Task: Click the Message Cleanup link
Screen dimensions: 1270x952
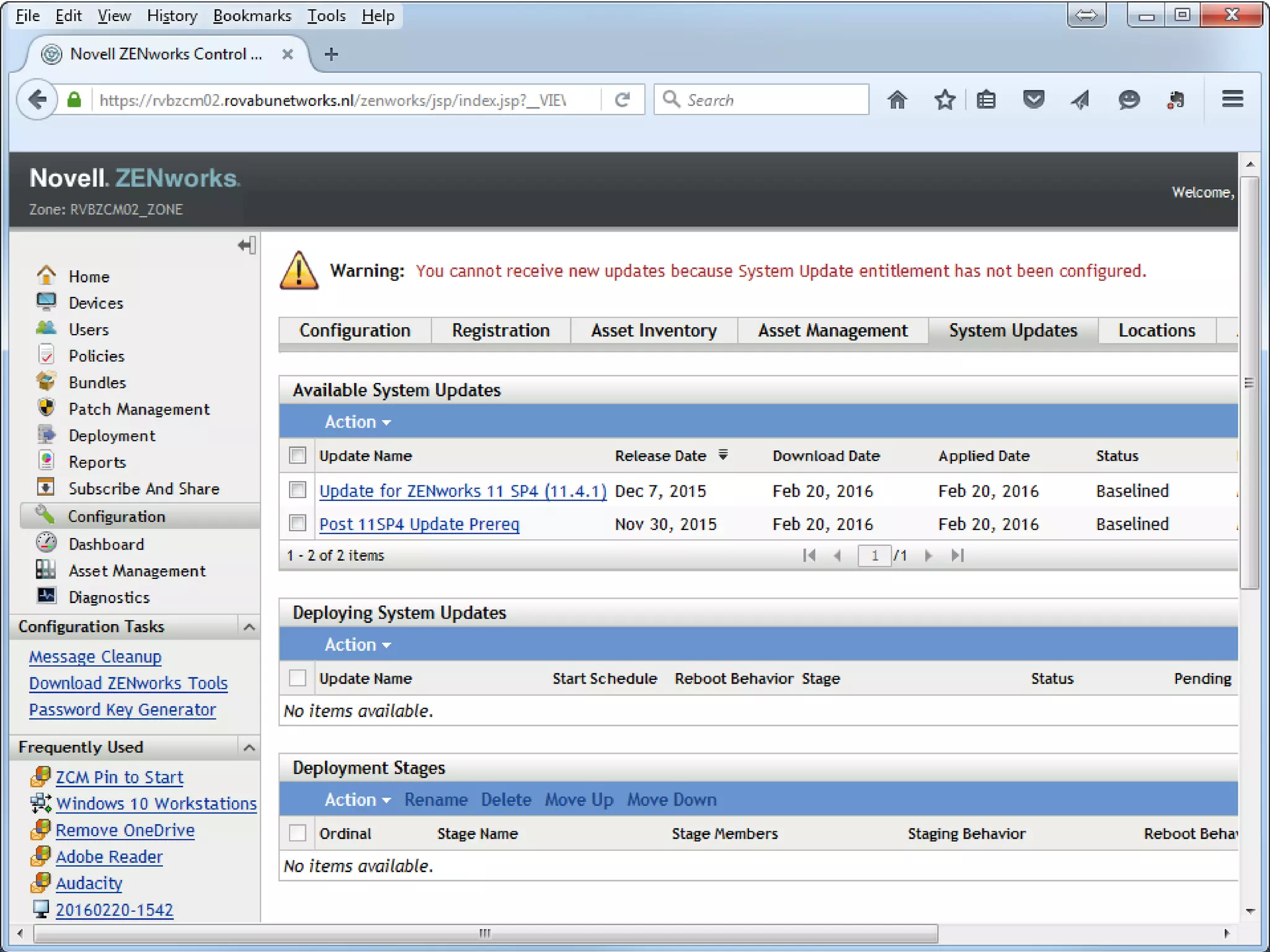Action: point(95,656)
